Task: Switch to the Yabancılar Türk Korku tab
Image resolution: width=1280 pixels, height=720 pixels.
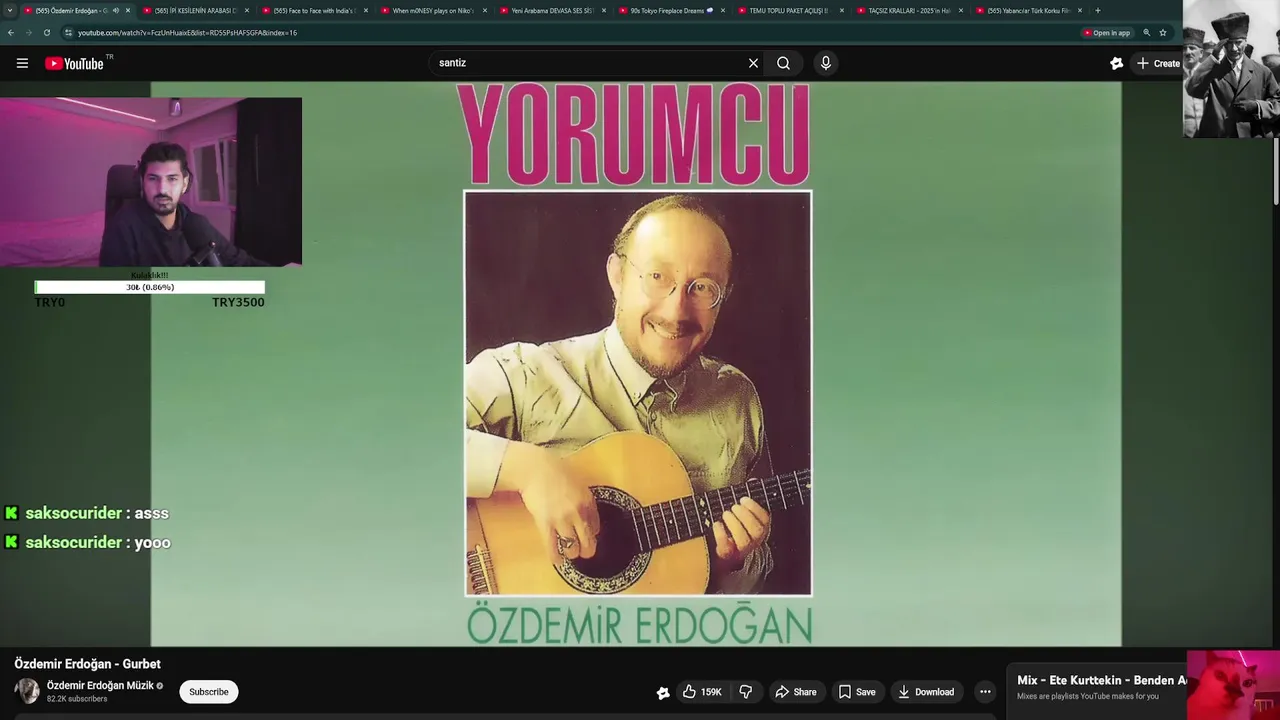Action: point(1028,10)
